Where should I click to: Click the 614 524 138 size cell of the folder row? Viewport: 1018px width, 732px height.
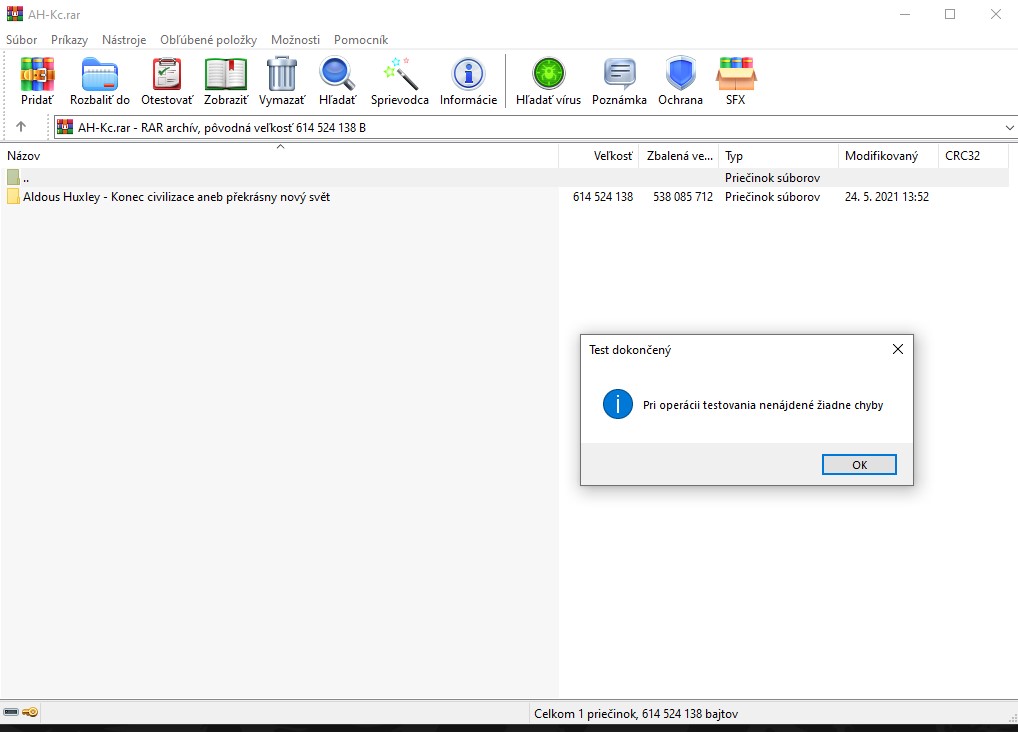tap(602, 197)
